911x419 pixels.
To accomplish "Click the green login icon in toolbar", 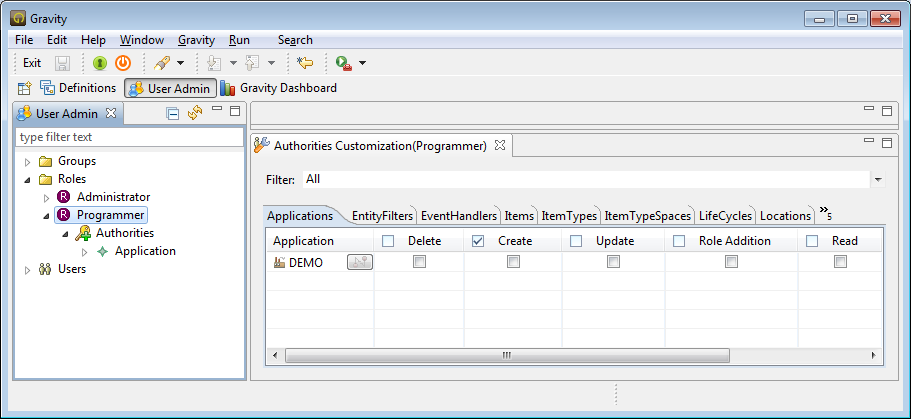I will (x=100, y=63).
